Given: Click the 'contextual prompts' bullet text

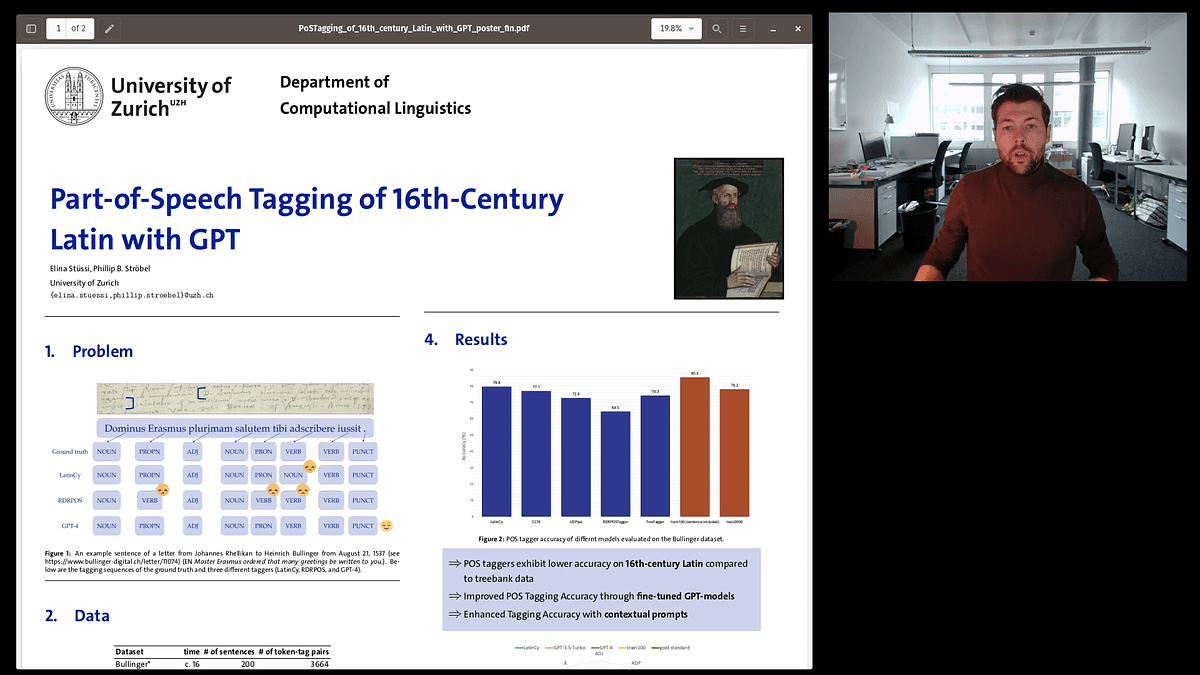Looking at the screenshot, I should (x=646, y=614).
